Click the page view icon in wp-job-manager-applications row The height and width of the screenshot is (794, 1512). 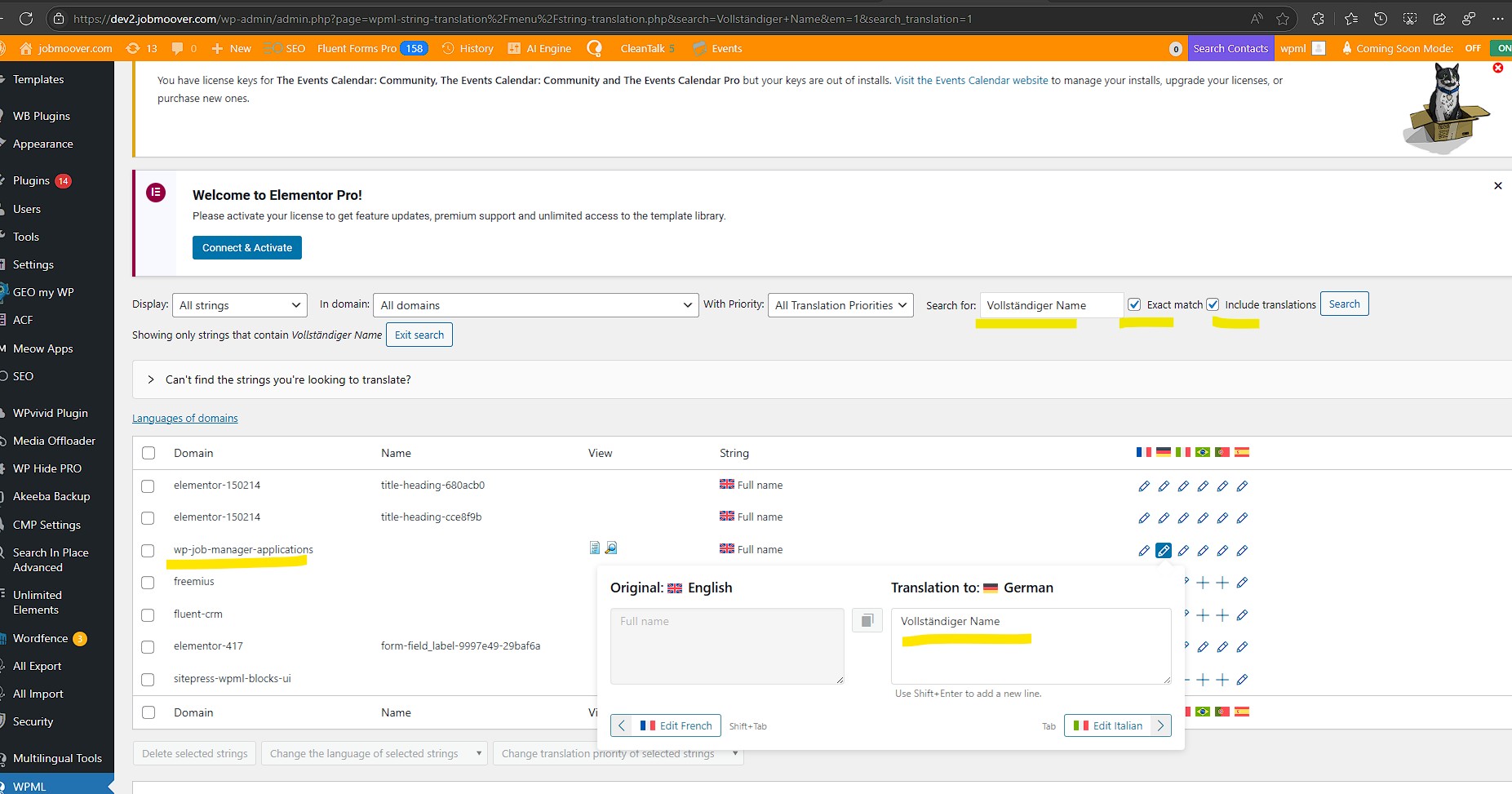(595, 548)
